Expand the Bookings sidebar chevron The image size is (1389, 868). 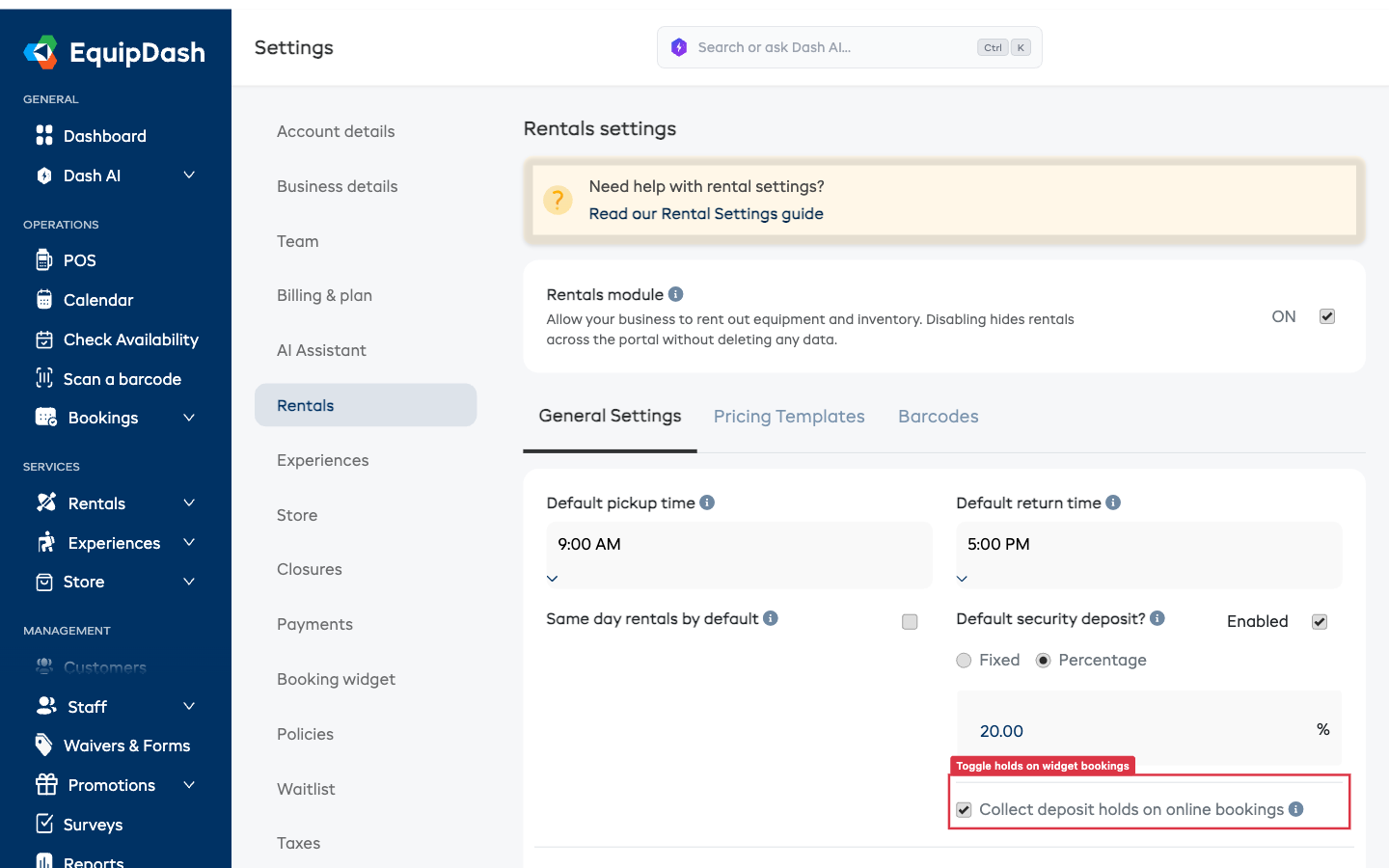click(189, 418)
